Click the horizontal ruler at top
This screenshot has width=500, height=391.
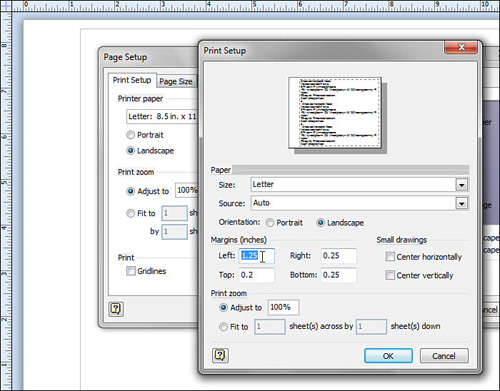[256, 6]
